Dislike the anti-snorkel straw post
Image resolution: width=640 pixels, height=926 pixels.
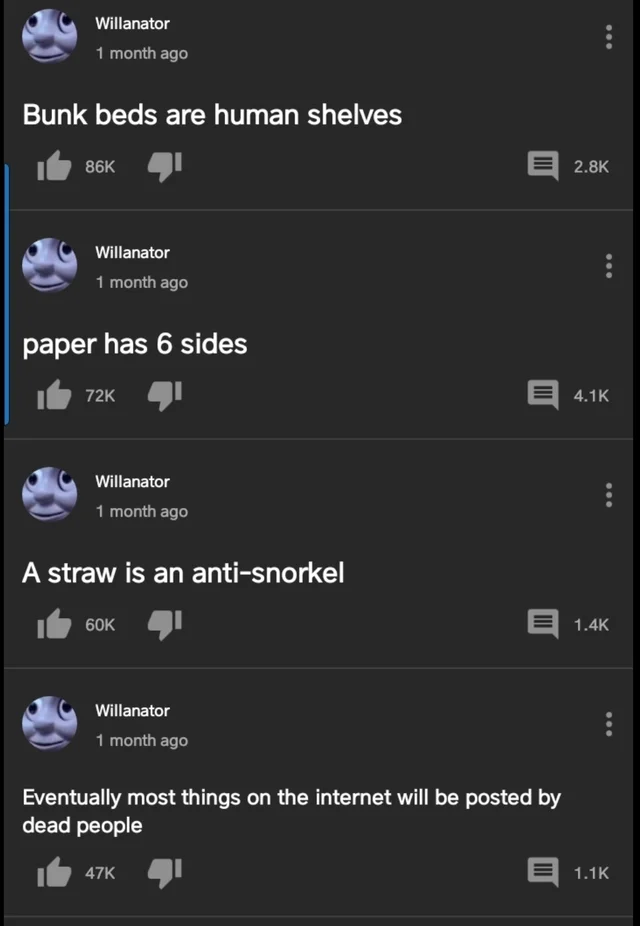[164, 625]
